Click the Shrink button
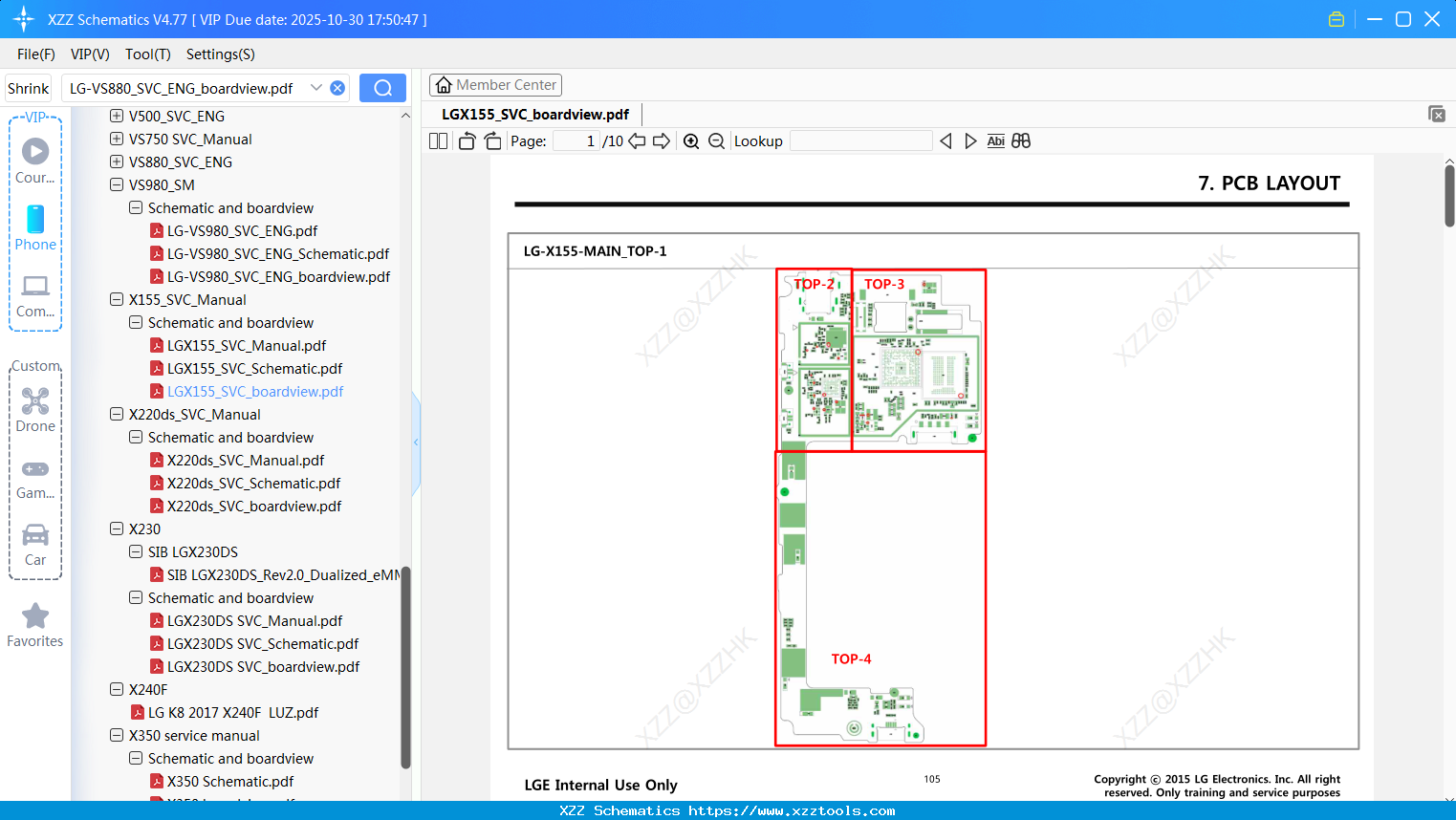Viewport: 1456px width, 820px height. pos(29,88)
